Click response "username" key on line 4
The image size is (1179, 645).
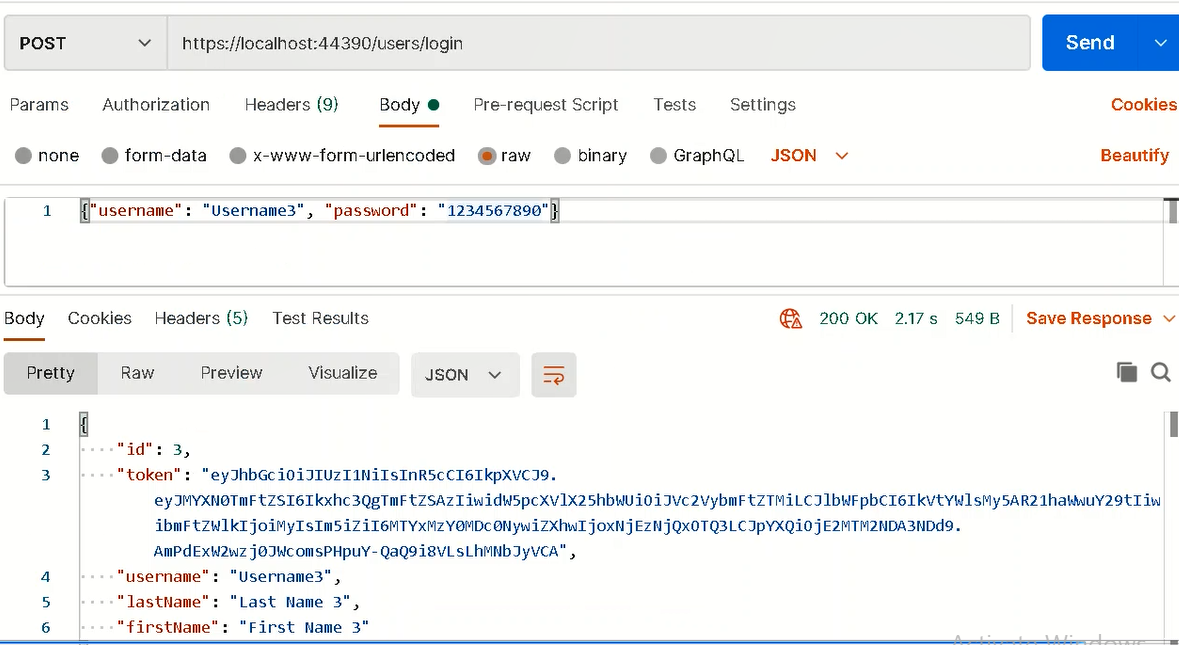[164, 577]
